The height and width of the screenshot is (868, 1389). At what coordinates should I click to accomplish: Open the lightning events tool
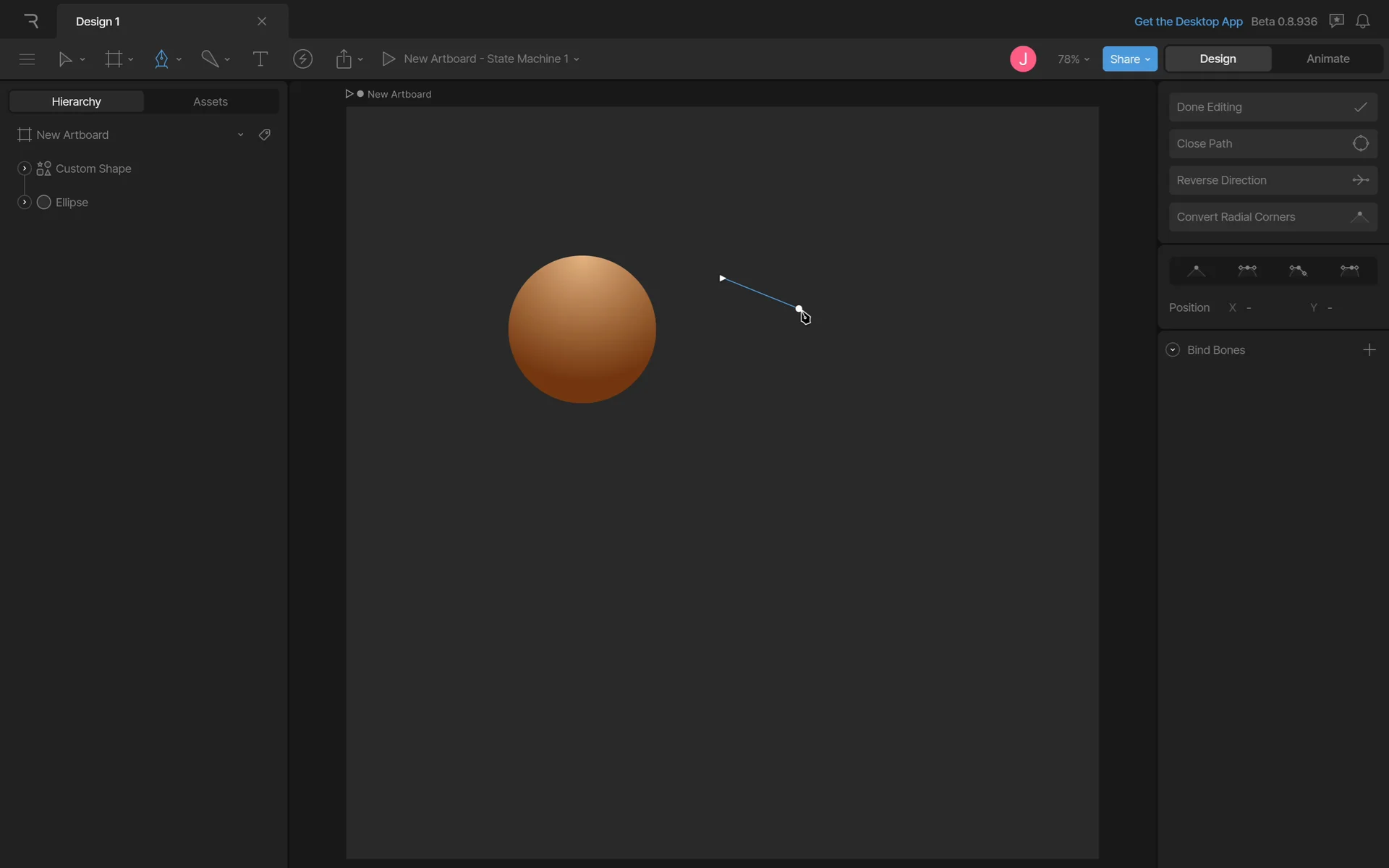(x=302, y=59)
